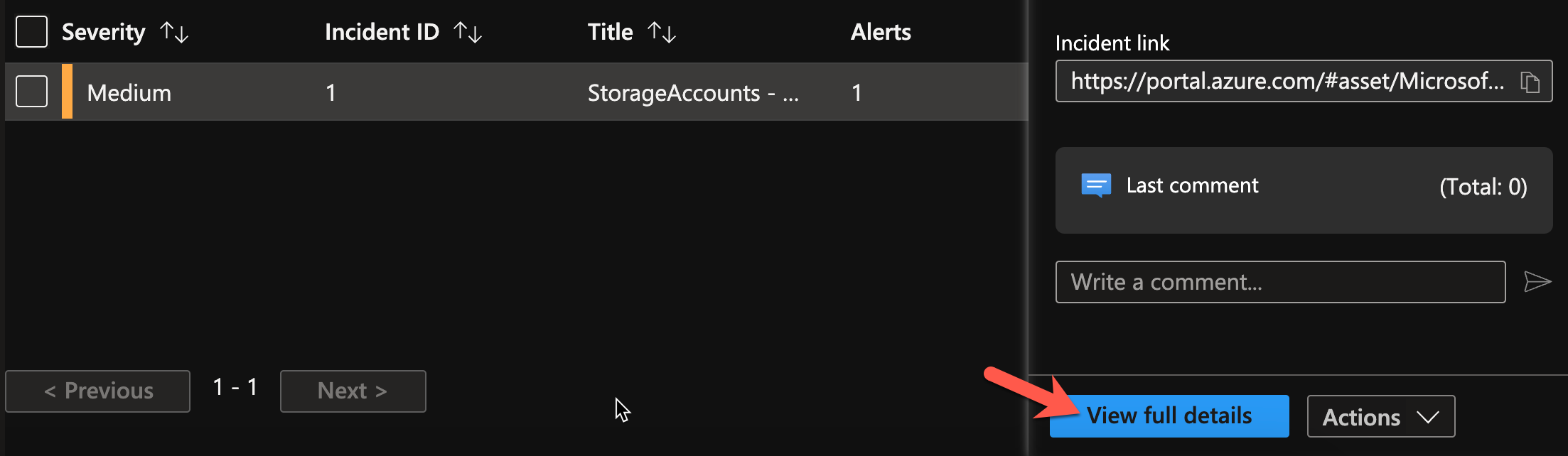Viewport: 1568px width, 456px height.
Task: Click the Last comment panel total count
Action: 1483,187
